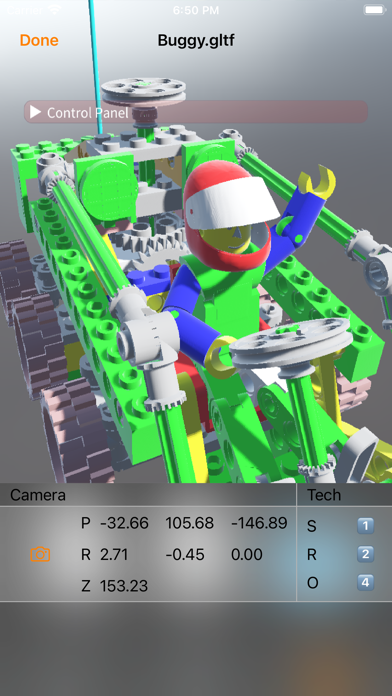Click the Camera section header
Screen dimensions: 392x696
click(38, 495)
